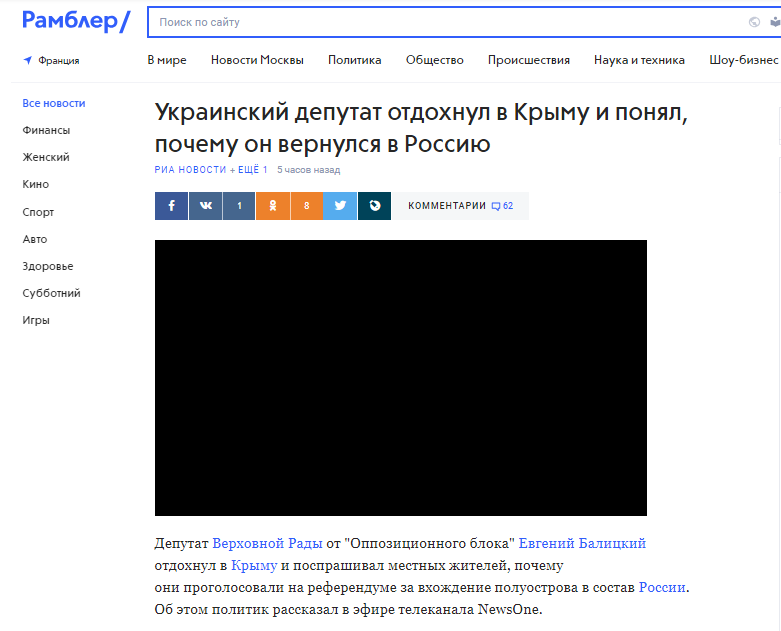781x631 pixels.
Task: Expand the 'ещё 1' sources list
Action: (x=249, y=170)
